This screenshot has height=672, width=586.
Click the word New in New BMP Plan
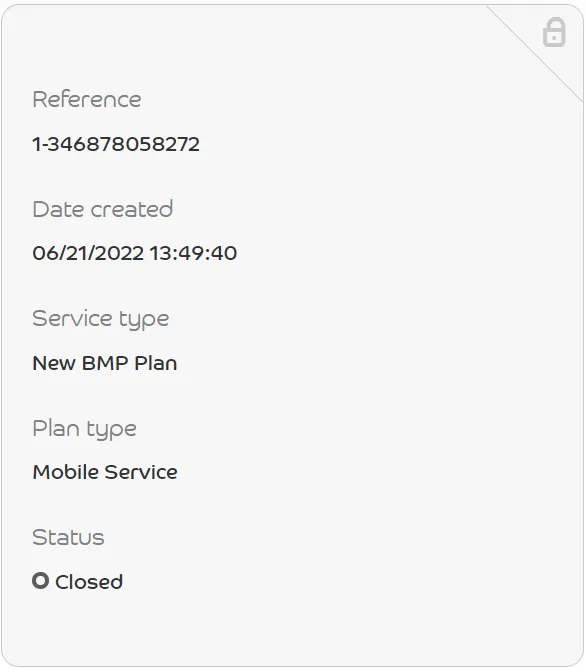pos(54,363)
